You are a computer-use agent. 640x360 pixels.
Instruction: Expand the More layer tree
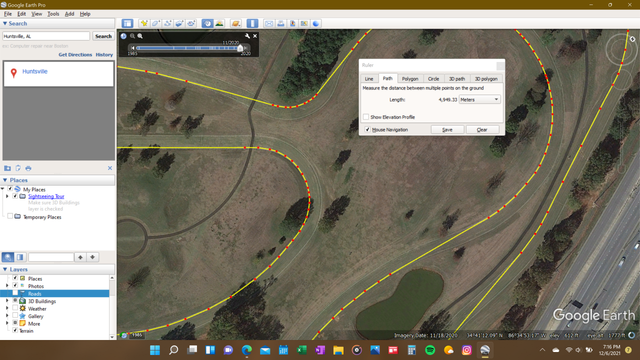pos(7,323)
